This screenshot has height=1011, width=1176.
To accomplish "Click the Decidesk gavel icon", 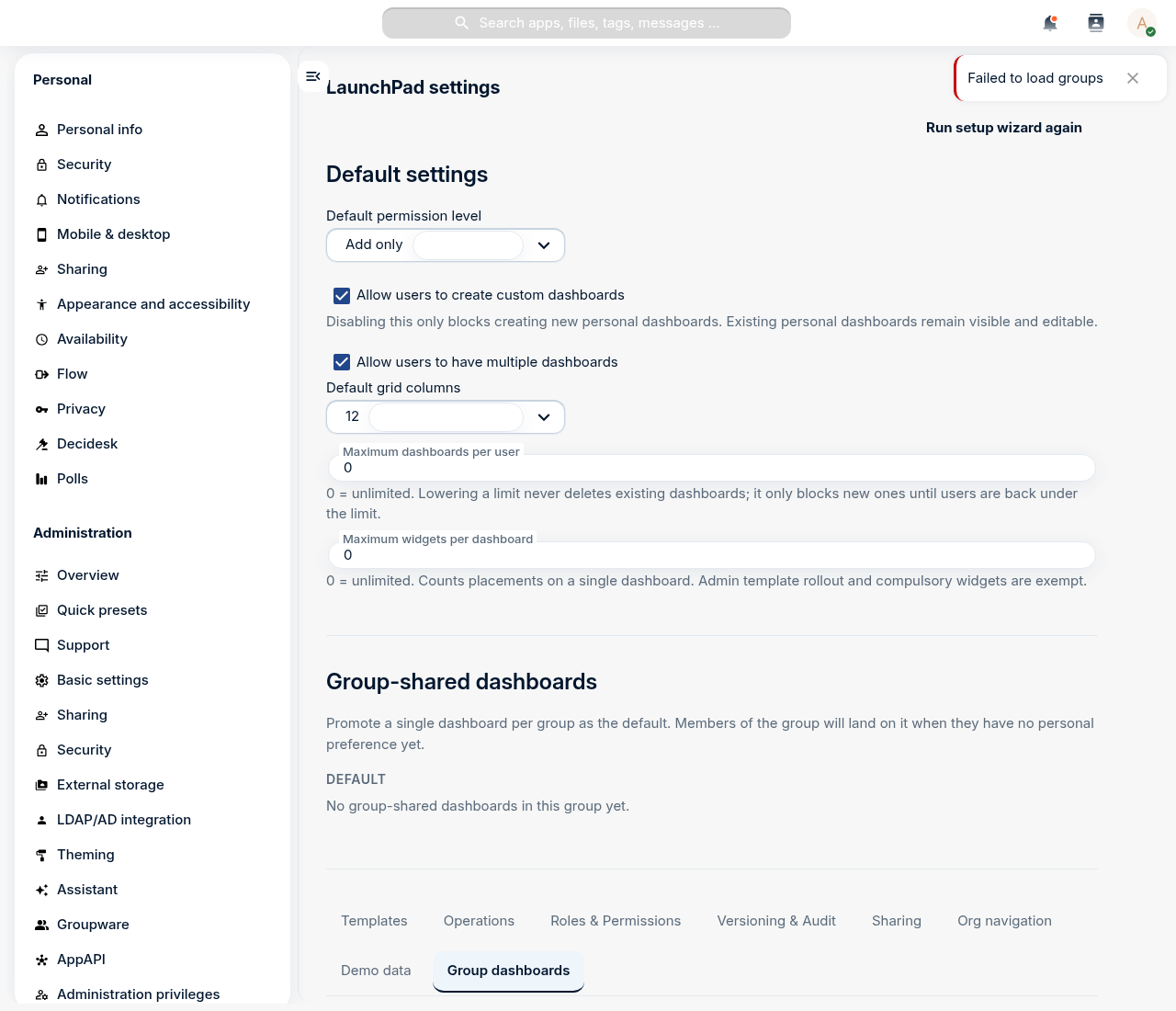I will [41, 444].
